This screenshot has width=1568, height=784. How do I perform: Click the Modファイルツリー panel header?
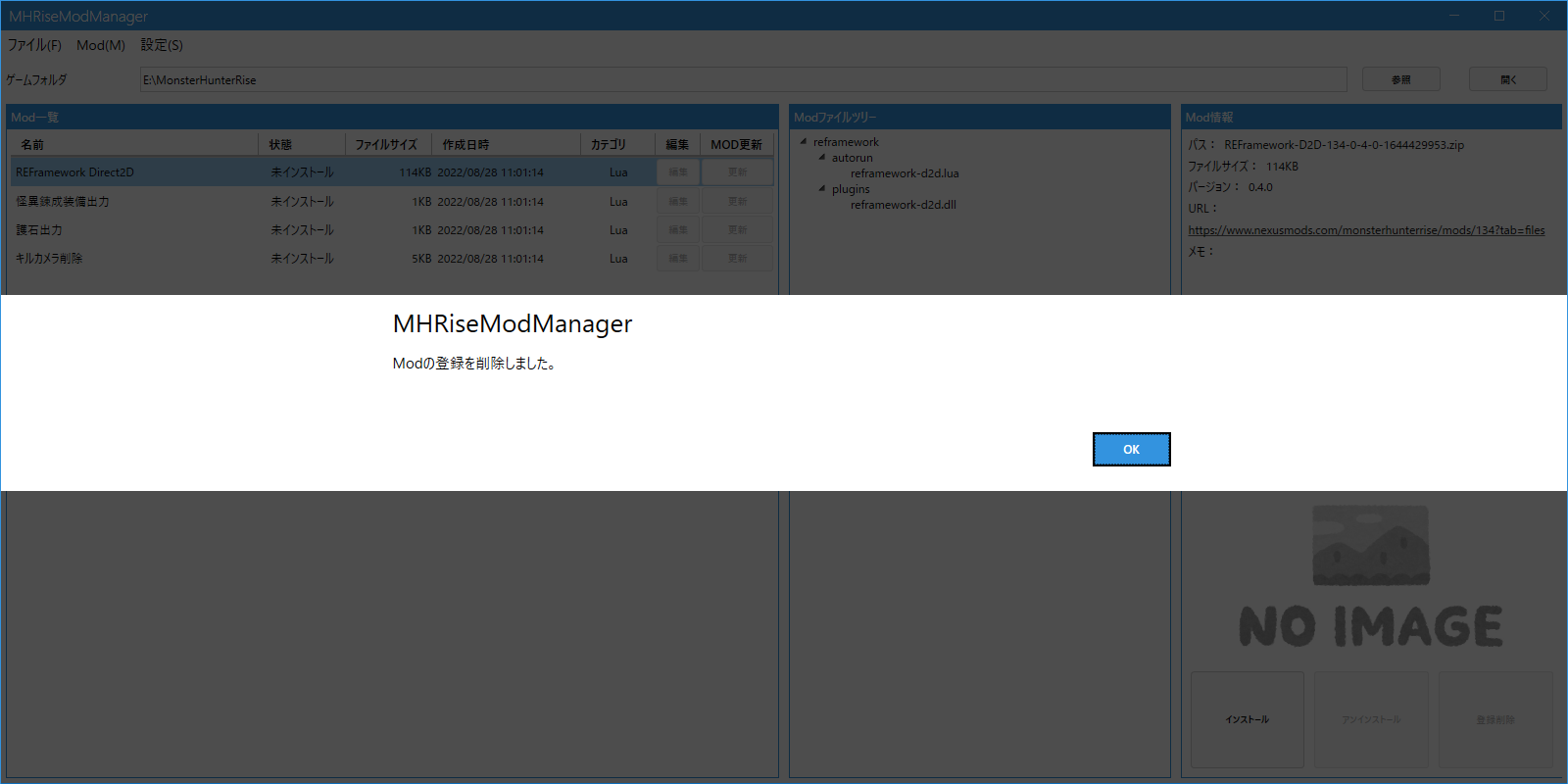(x=979, y=117)
